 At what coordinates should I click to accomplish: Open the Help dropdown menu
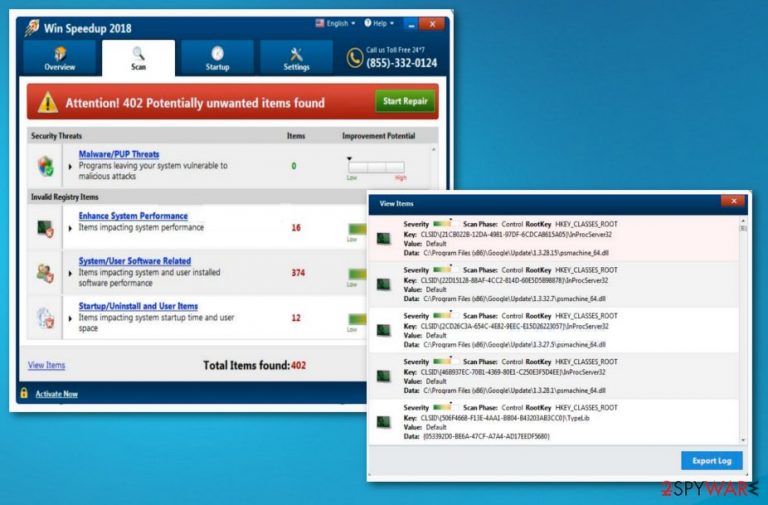[x=379, y=23]
